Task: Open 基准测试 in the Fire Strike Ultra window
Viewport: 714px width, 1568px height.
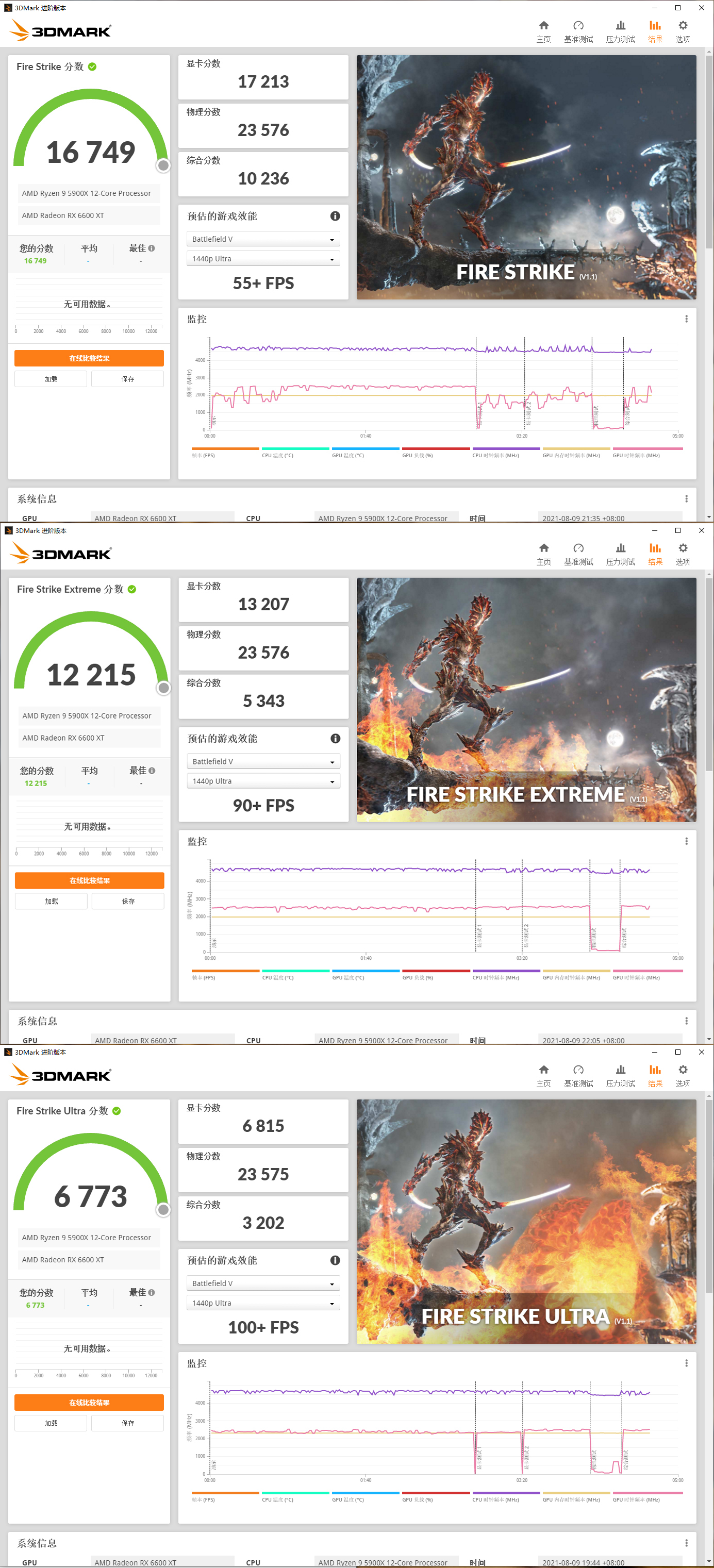Action: tap(578, 1076)
